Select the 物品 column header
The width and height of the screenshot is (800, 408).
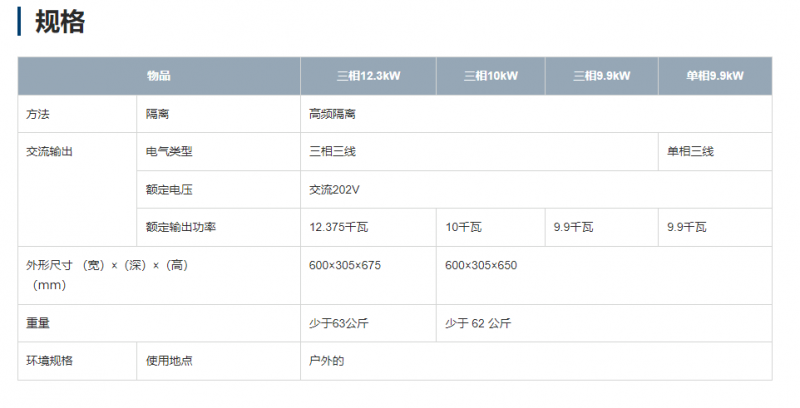click(159, 76)
